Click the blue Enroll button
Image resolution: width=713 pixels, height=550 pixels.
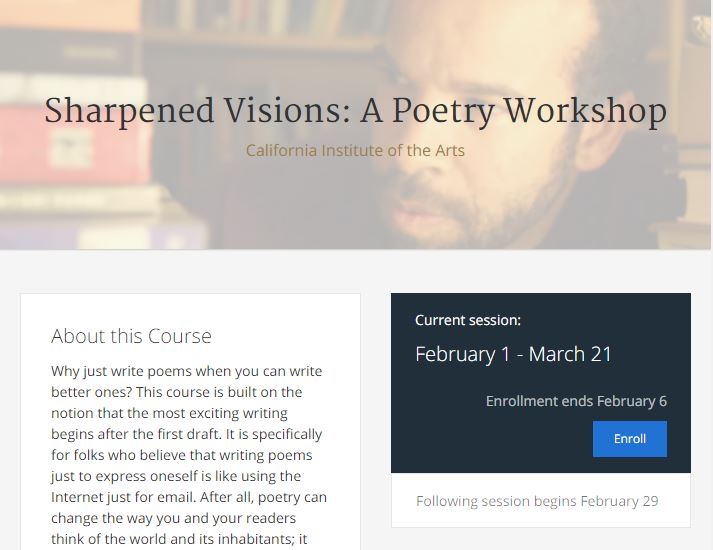tap(629, 439)
